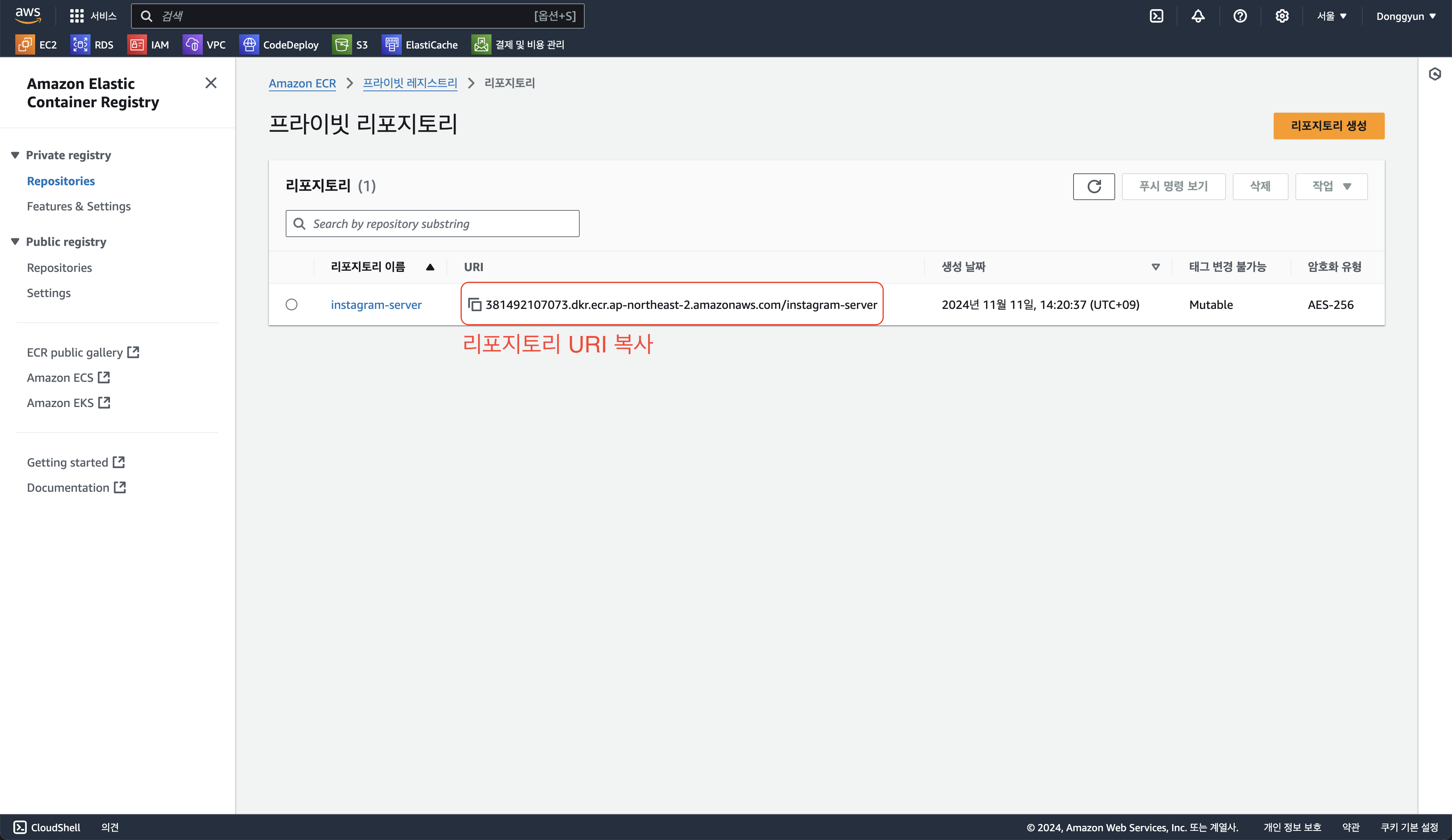Click the help question mark icon

pyautogui.click(x=1240, y=16)
